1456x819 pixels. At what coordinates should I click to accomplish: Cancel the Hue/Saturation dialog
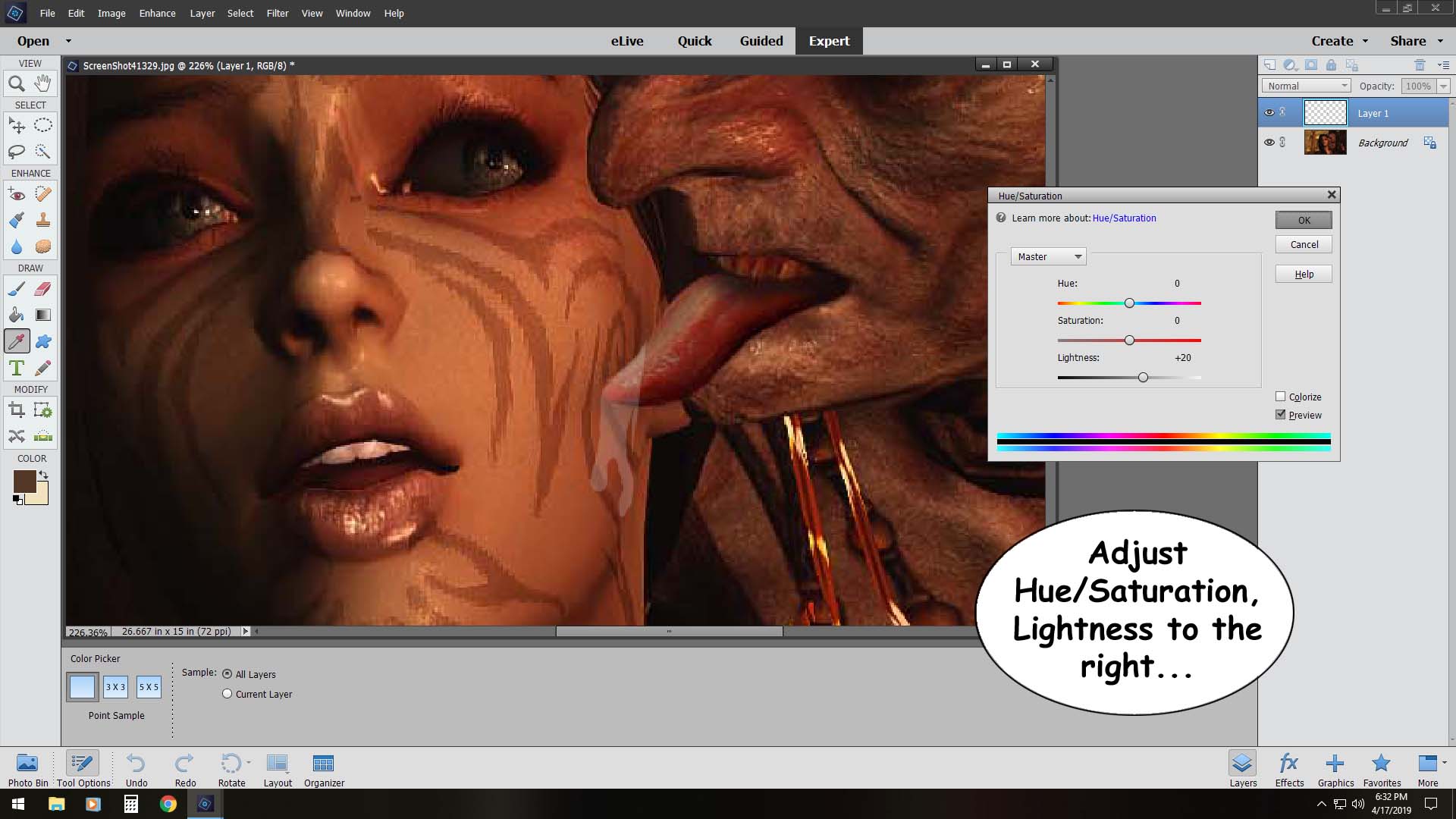[1304, 244]
